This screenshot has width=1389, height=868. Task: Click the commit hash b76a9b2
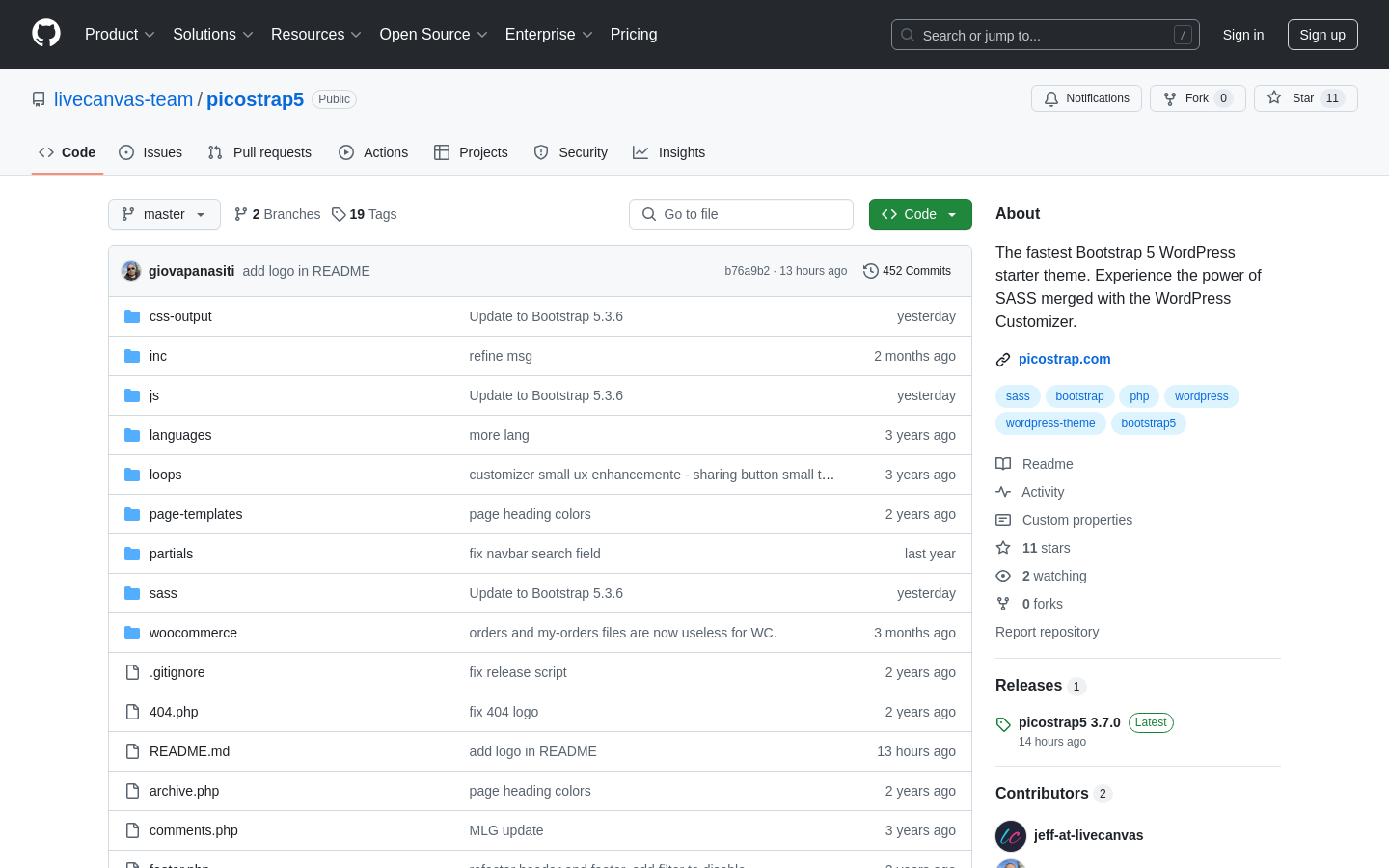(x=748, y=271)
